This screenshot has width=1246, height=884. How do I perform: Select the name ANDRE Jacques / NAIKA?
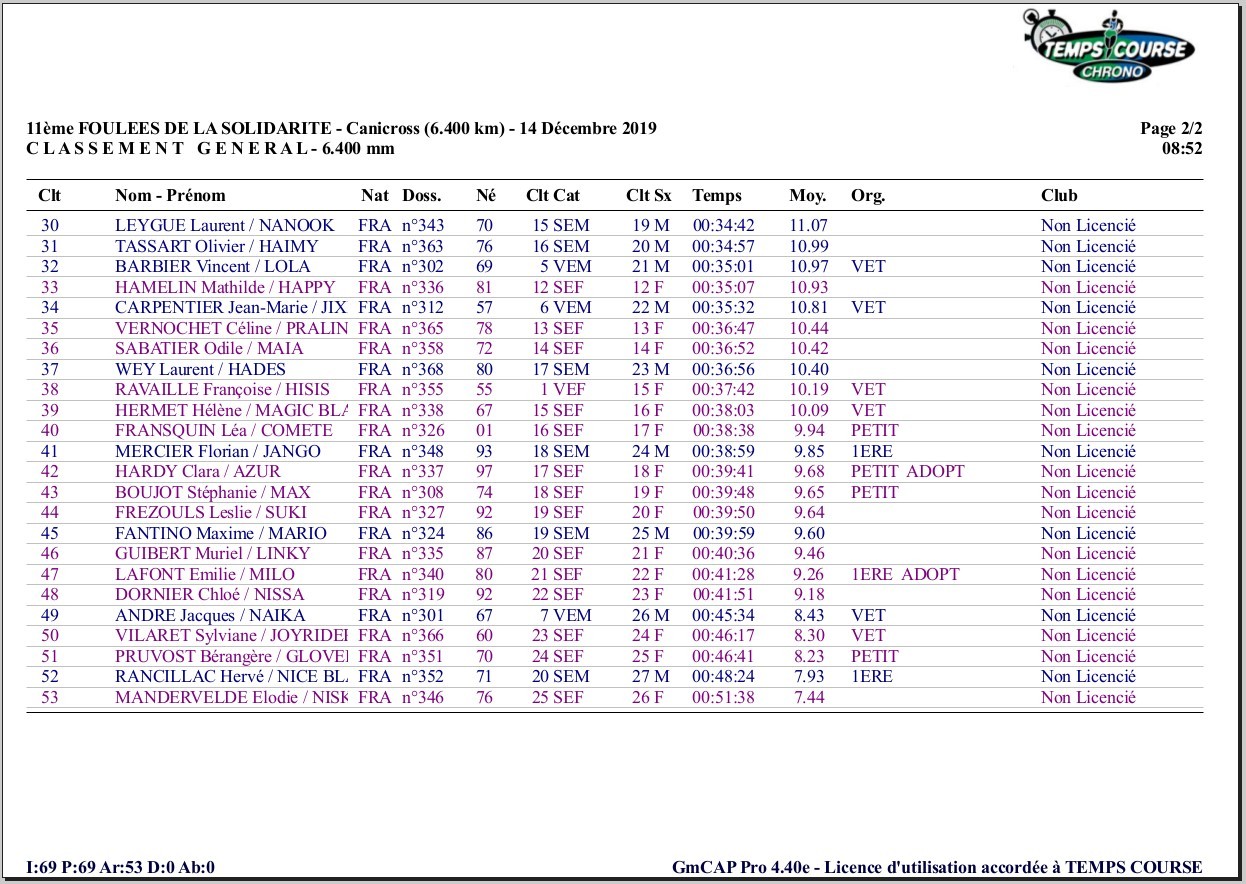click(x=210, y=615)
